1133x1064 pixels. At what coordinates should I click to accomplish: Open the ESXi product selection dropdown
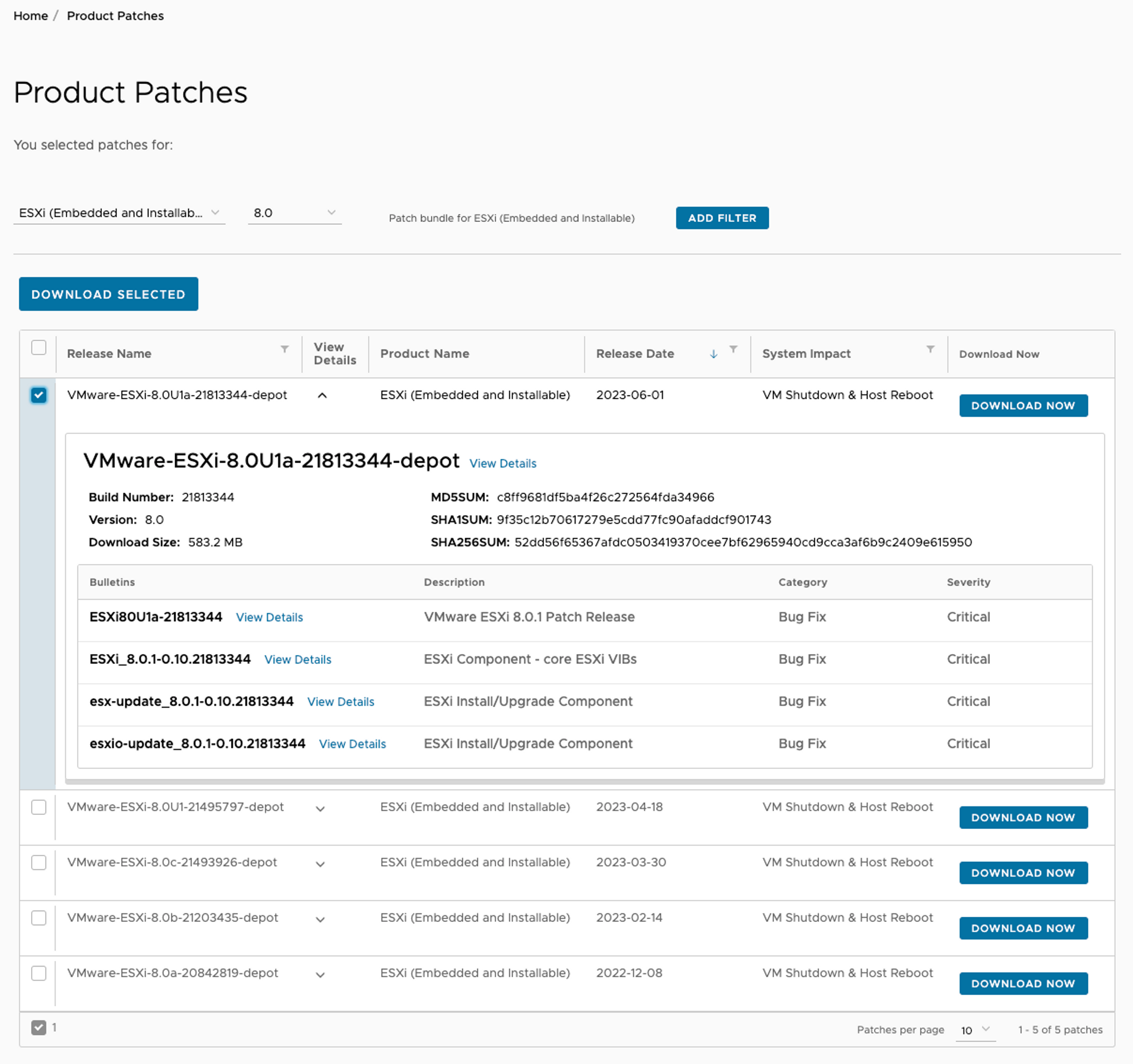point(118,213)
